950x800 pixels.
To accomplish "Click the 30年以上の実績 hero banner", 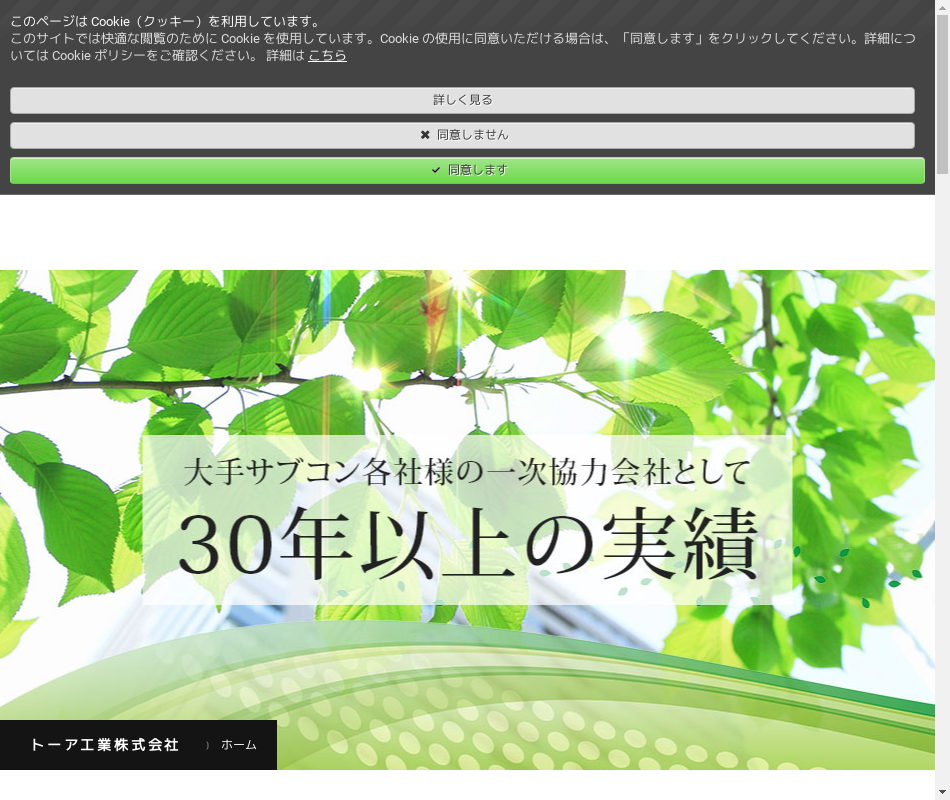I will tap(468, 542).
